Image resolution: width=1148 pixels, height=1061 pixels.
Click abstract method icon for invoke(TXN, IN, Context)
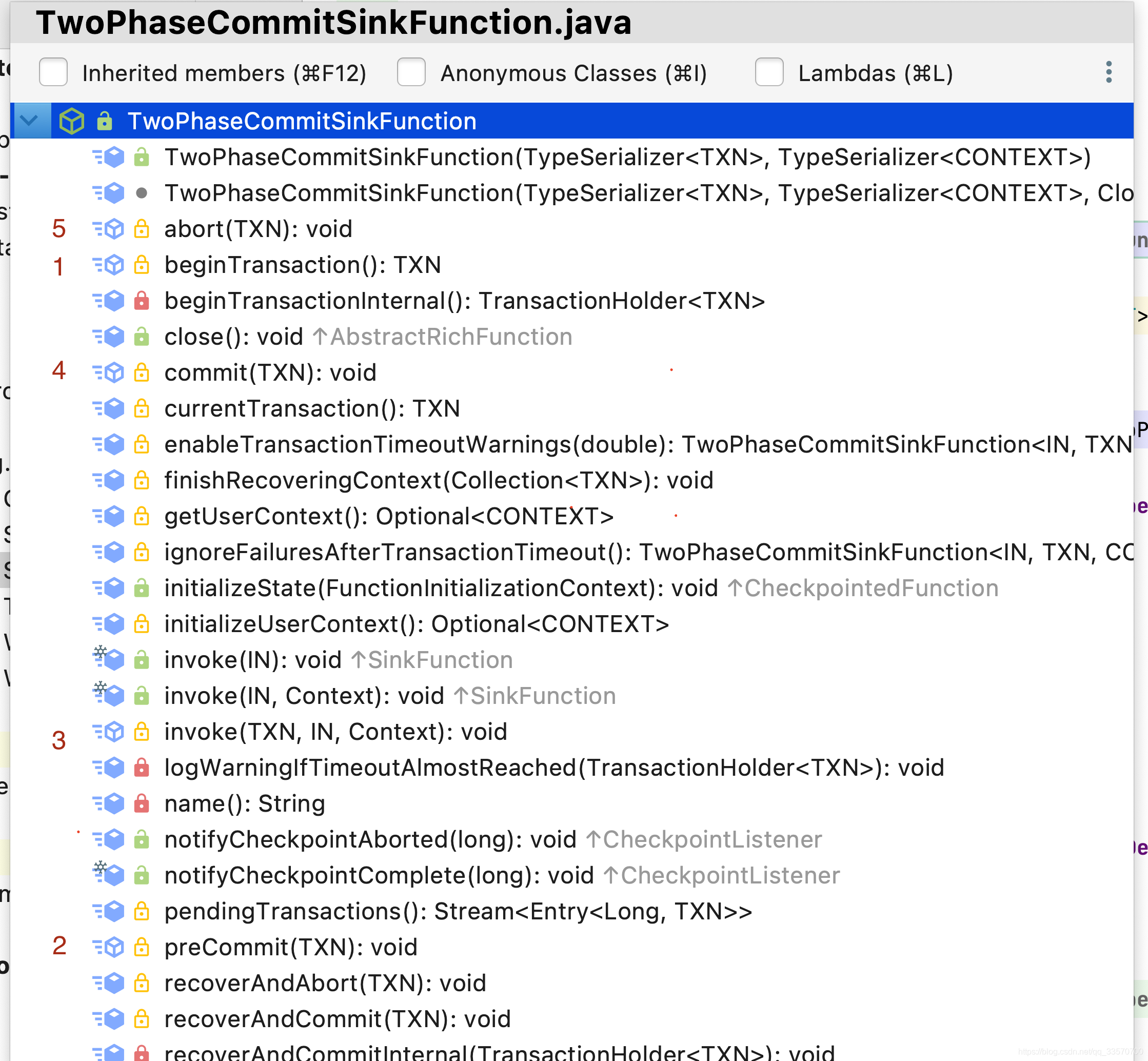pyautogui.click(x=109, y=732)
